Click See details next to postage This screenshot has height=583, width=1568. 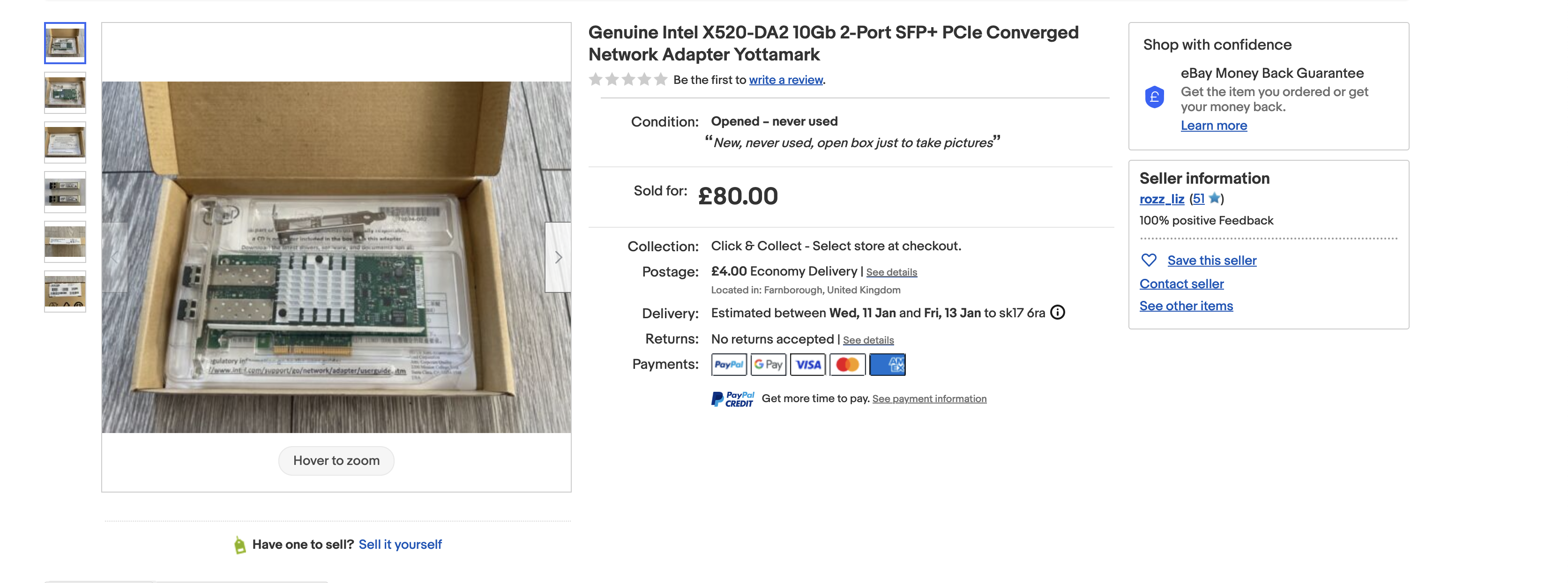[891, 272]
